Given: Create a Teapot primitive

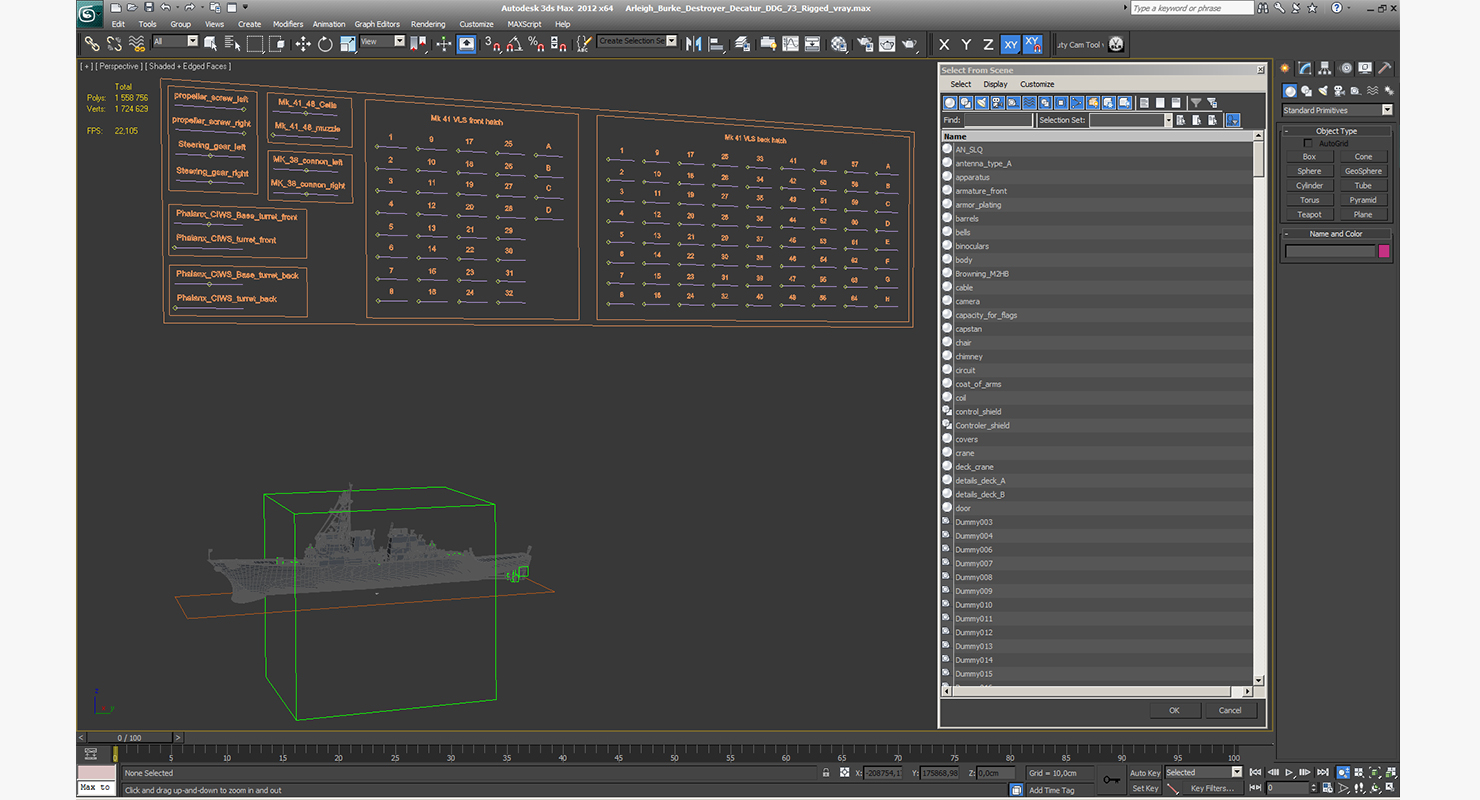Looking at the screenshot, I should click(1309, 214).
